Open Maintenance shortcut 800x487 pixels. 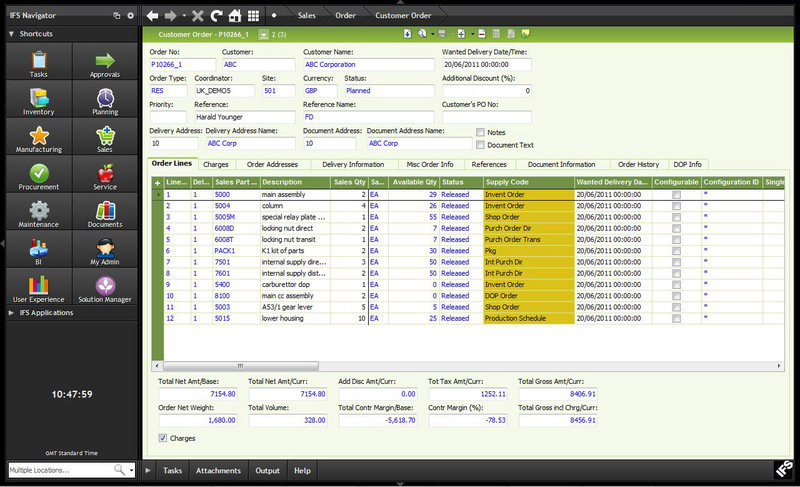click(39, 212)
